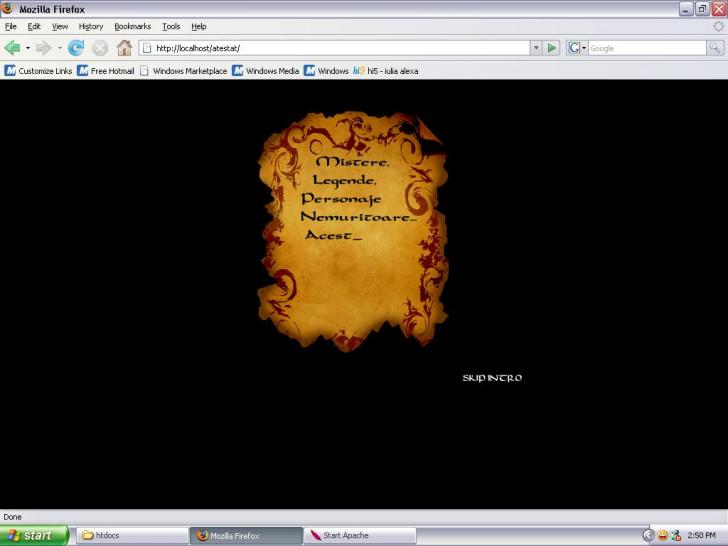Image resolution: width=728 pixels, height=546 pixels.
Task: Click the search magnifier icon
Action: pos(715,48)
